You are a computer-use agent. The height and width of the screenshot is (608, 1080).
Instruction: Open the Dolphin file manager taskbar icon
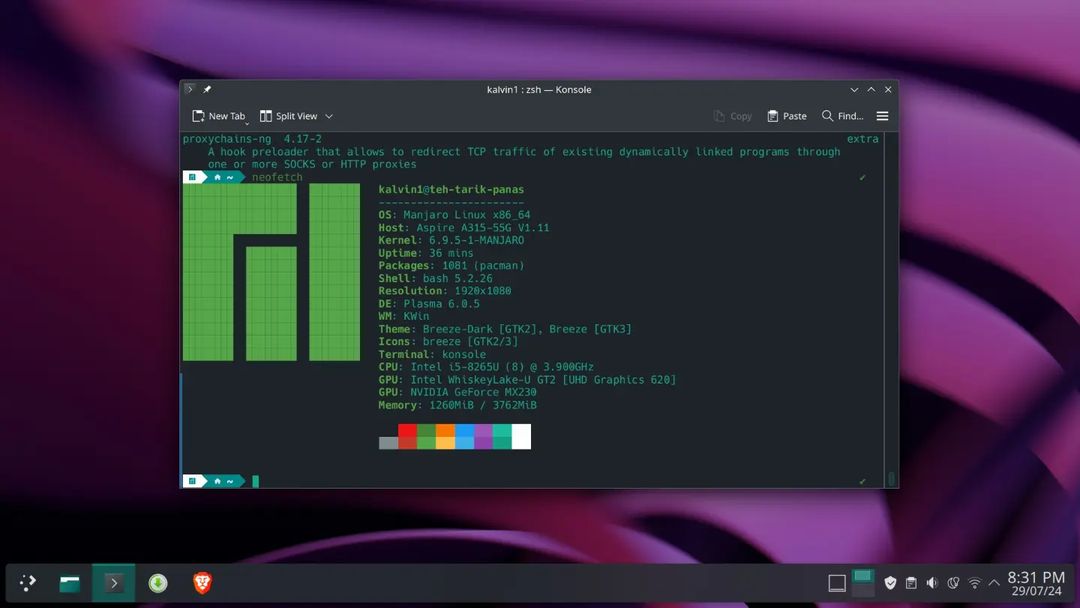point(70,583)
